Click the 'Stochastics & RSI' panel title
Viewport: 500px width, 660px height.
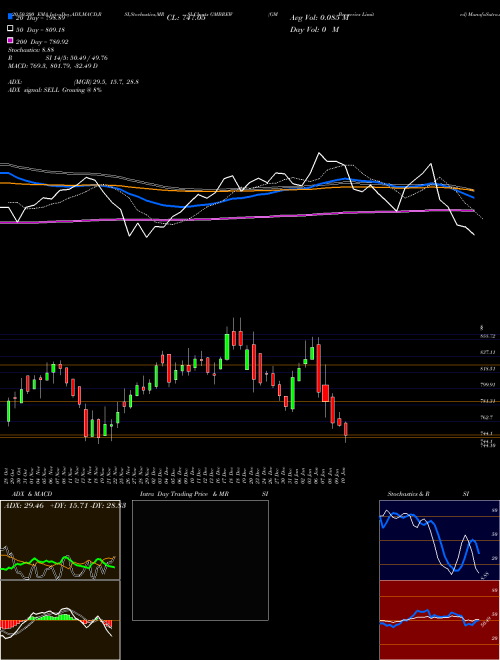pos(428,494)
